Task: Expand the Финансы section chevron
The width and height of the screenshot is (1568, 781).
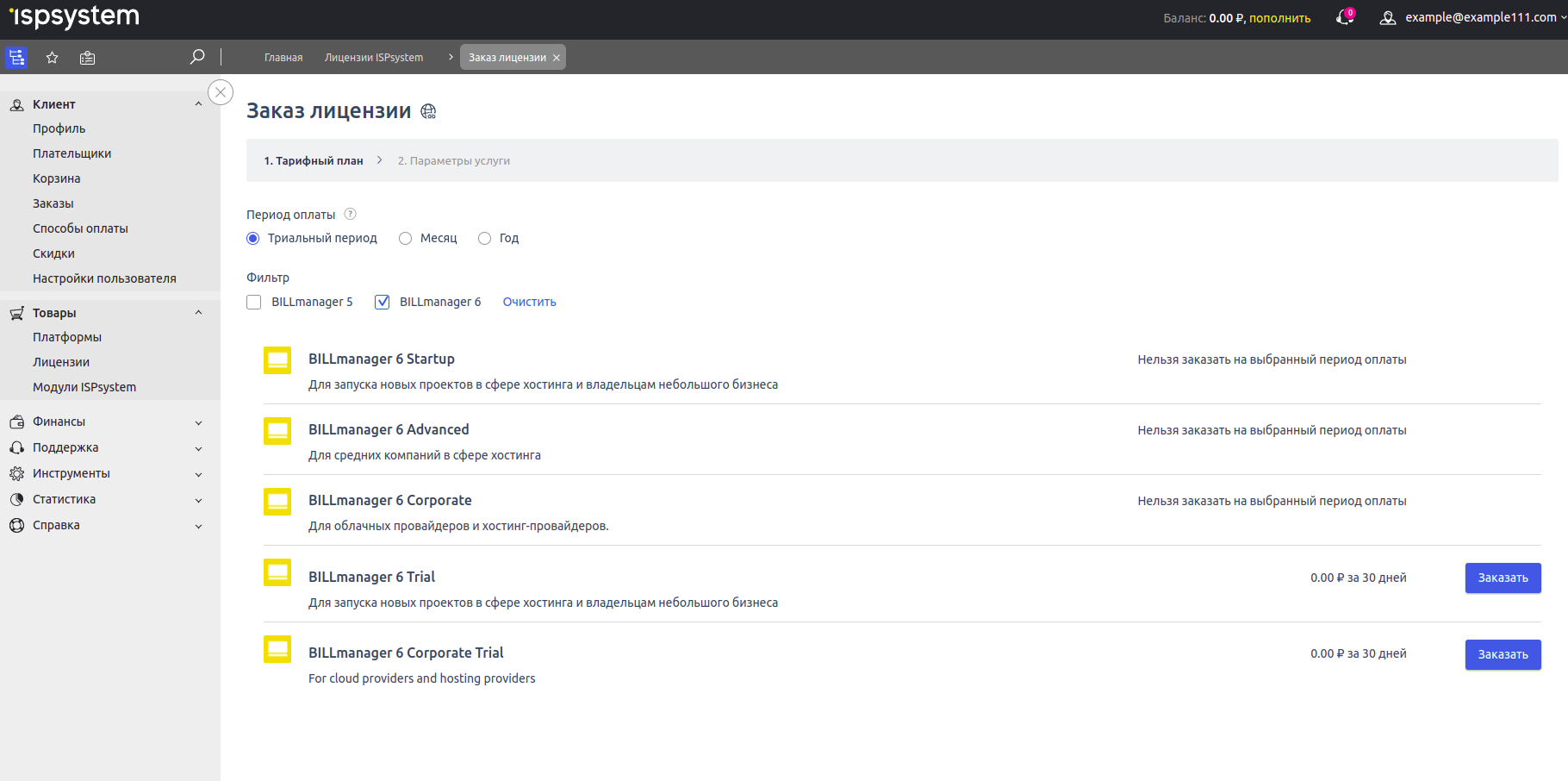Action: (198, 422)
